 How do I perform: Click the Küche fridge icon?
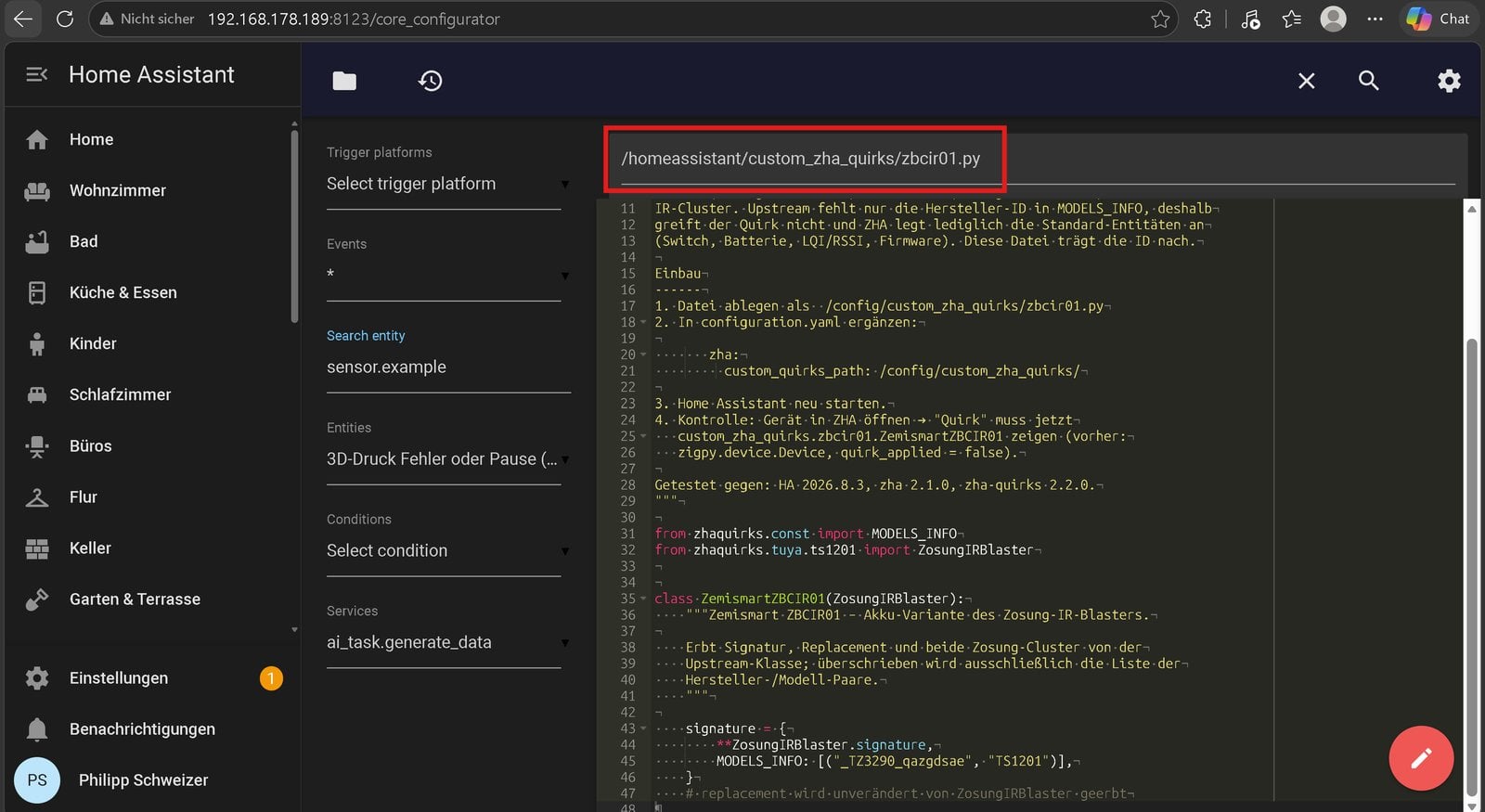click(37, 292)
